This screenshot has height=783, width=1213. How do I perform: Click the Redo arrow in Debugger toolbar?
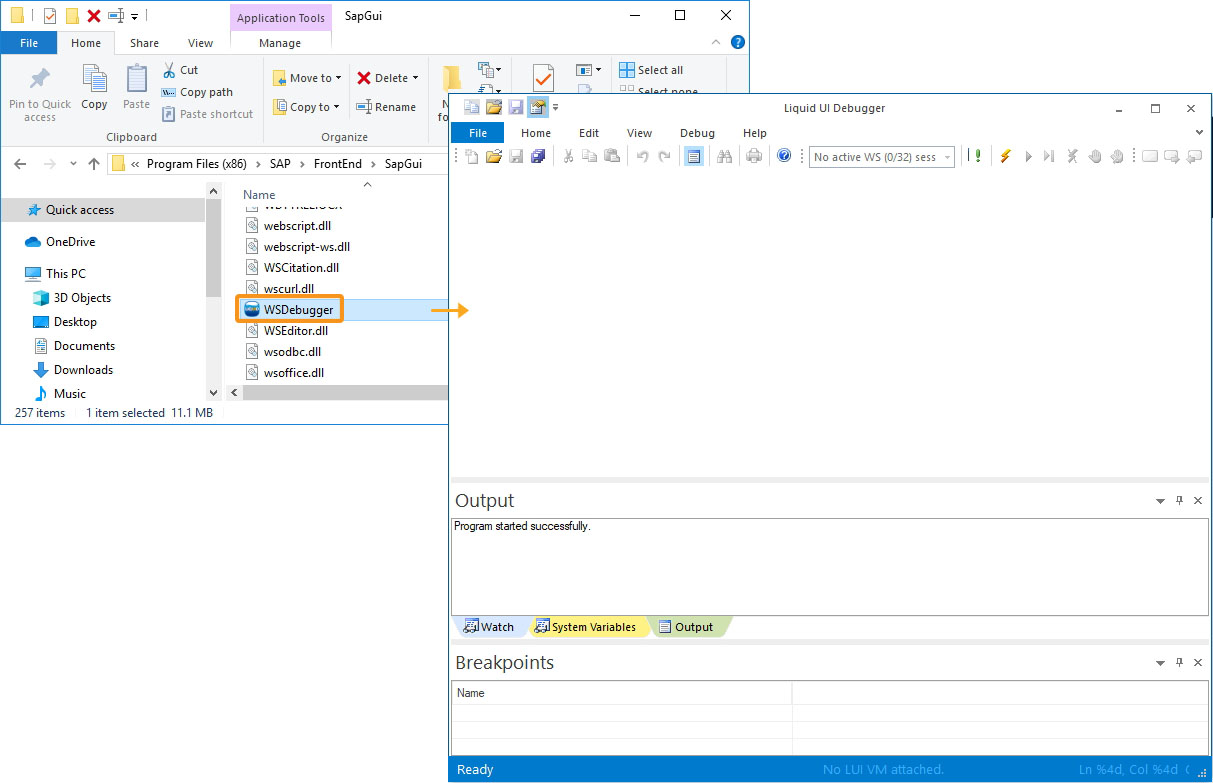[x=664, y=156]
